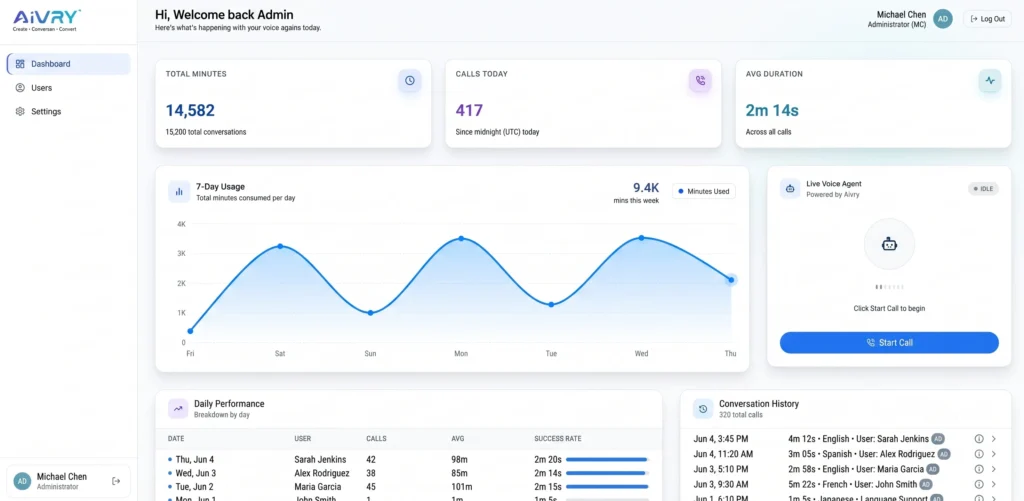Click the phone icon in Calls Today card
Viewport: 1024px width, 501px height.
[700, 80]
